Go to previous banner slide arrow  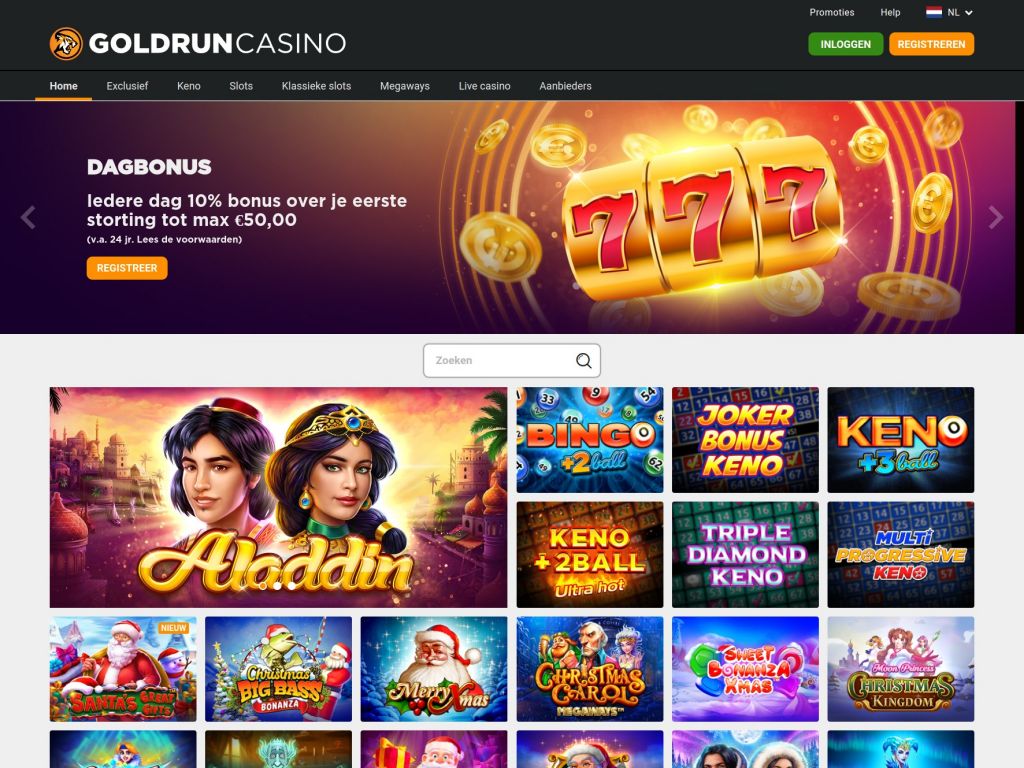(x=28, y=217)
